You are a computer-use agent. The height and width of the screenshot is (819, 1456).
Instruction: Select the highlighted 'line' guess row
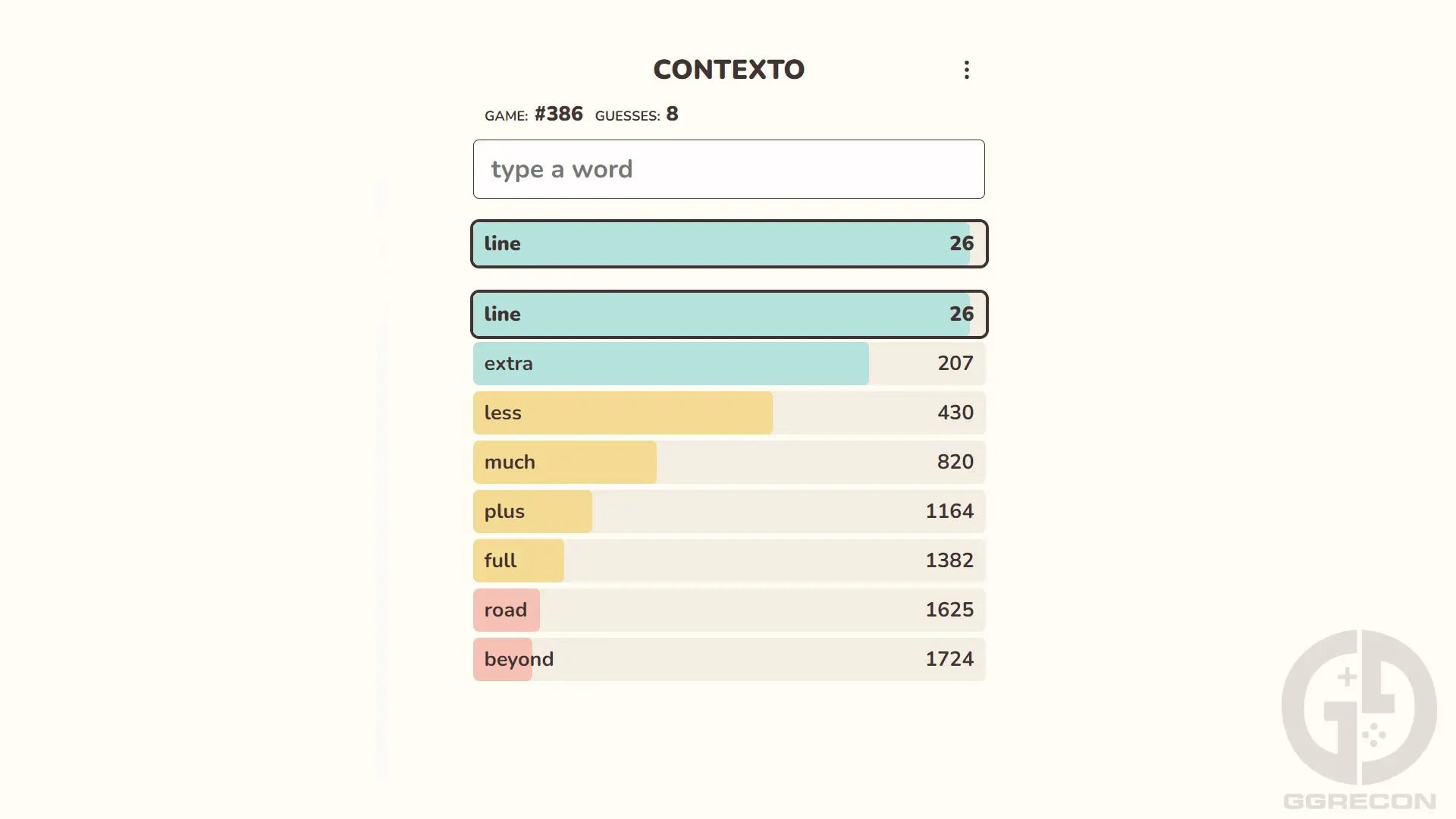click(728, 243)
